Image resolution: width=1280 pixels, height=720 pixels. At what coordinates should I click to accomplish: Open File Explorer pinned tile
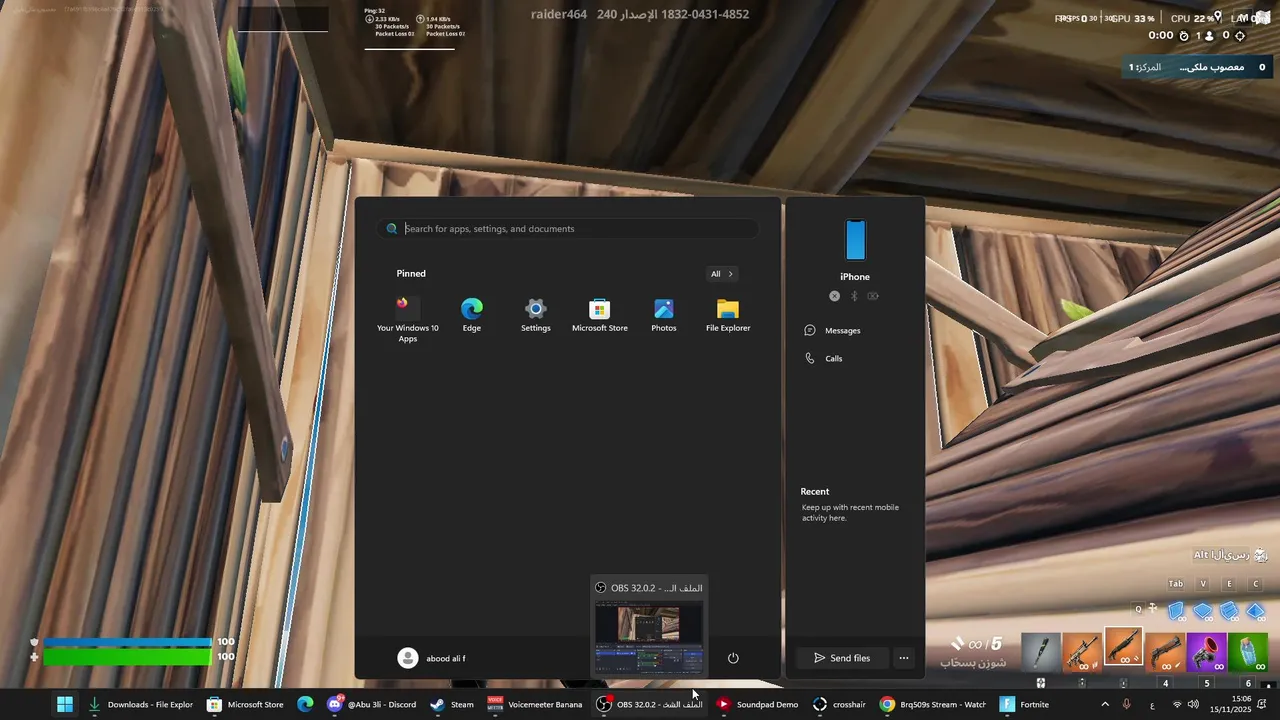(728, 315)
